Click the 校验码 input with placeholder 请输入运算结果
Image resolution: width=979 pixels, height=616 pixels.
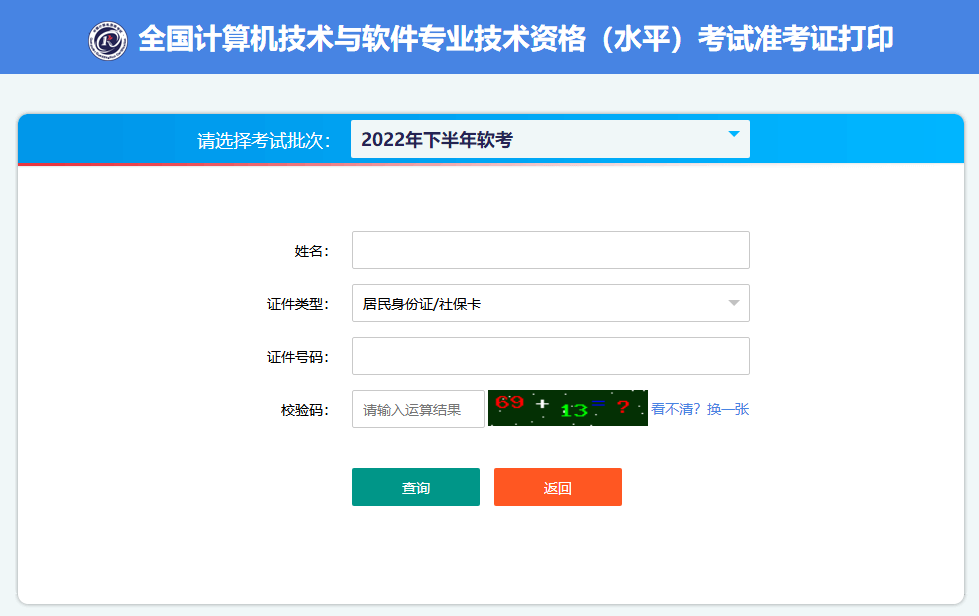tap(418, 409)
